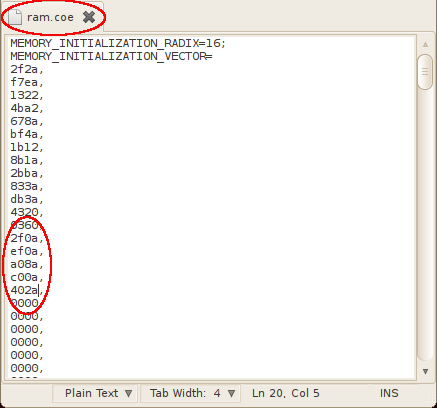437x408 pixels.
Task: Click the value 8b1a,
Action: point(27,160)
